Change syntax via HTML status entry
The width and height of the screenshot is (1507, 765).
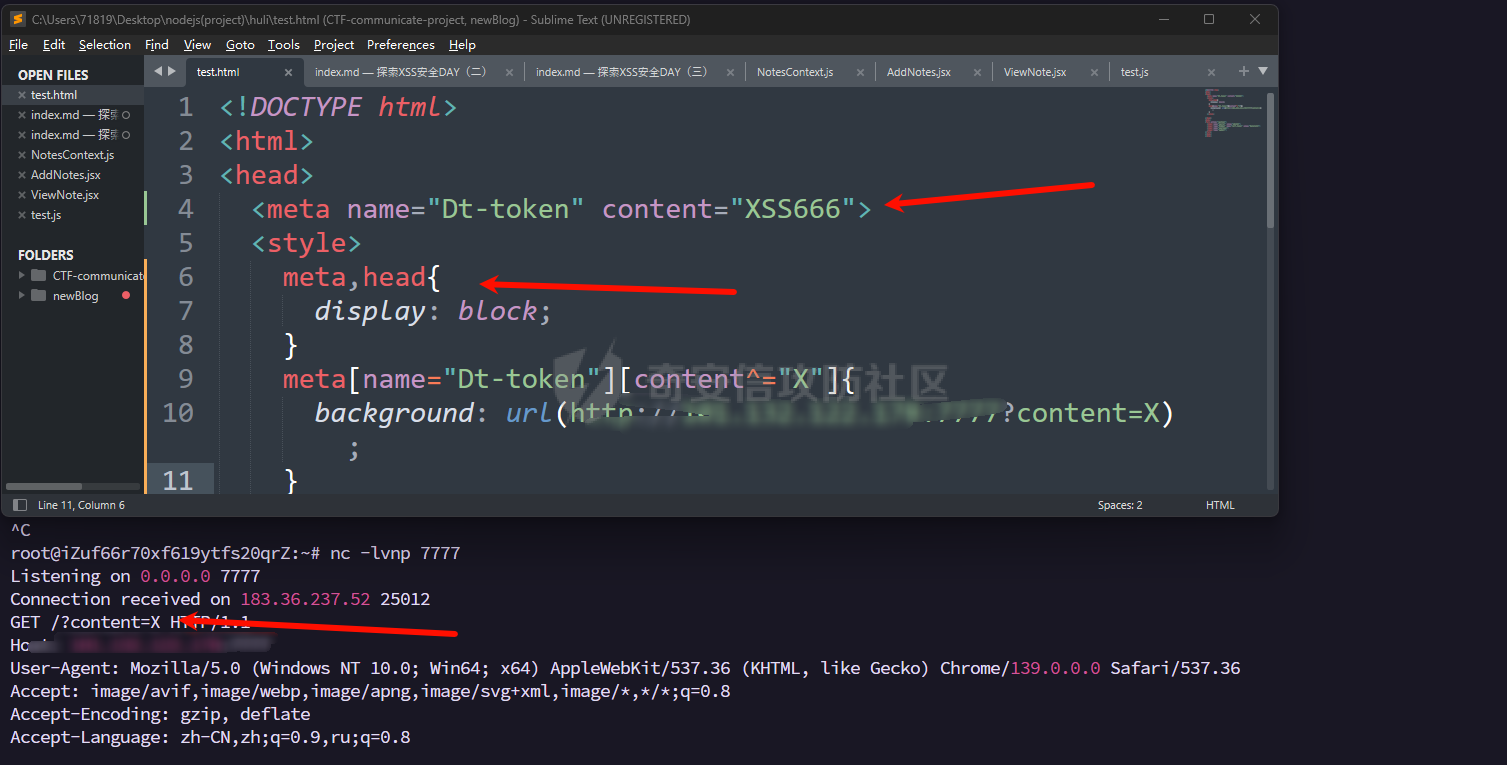[x=1220, y=505]
